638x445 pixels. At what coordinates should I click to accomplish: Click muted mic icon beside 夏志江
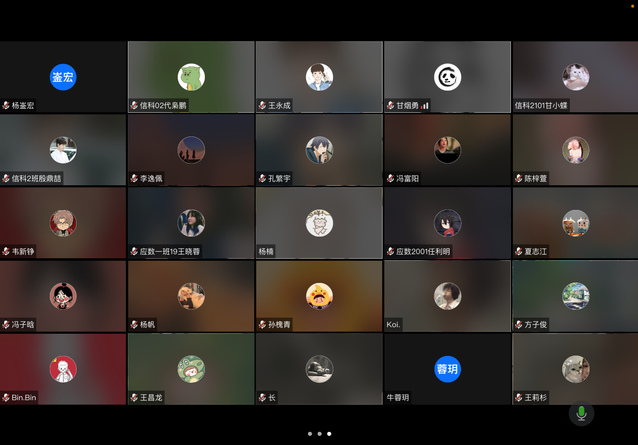tap(518, 251)
